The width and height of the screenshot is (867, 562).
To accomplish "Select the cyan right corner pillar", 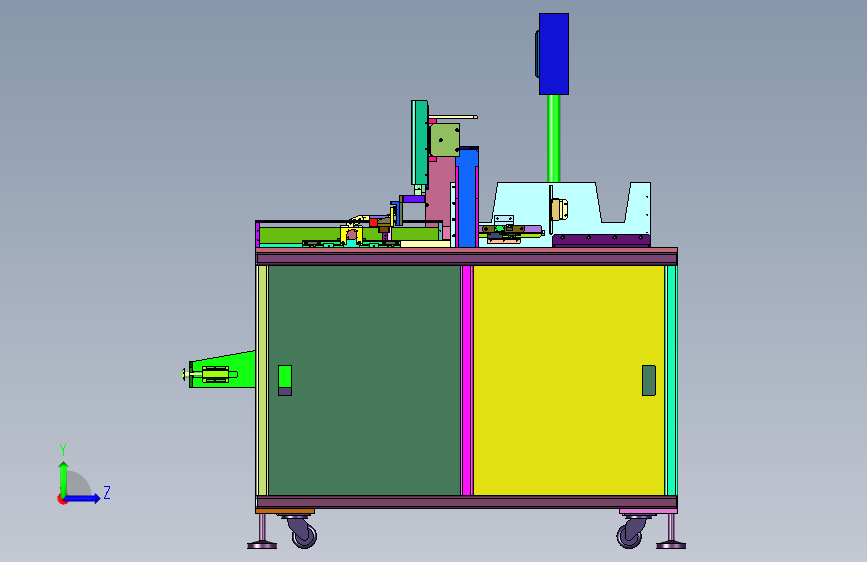I will 672,381.
